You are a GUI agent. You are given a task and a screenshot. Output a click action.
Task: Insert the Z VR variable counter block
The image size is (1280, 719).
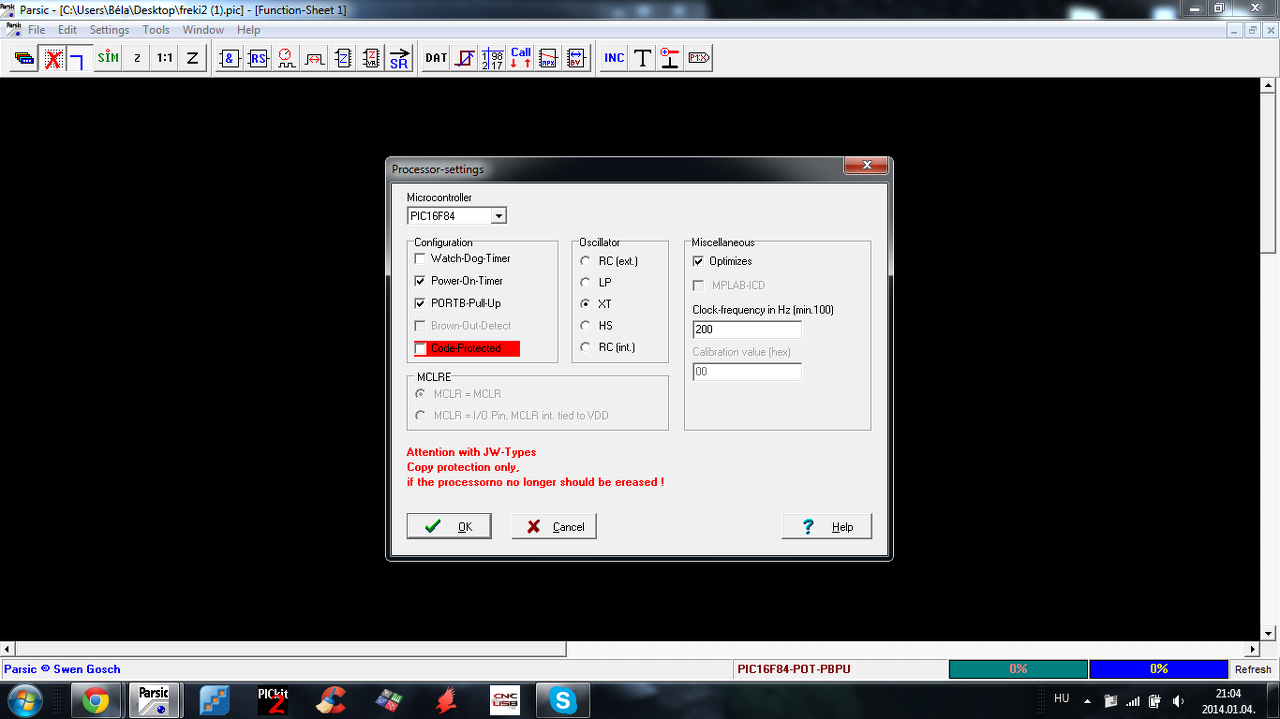pyautogui.click(x=371, y=58)
